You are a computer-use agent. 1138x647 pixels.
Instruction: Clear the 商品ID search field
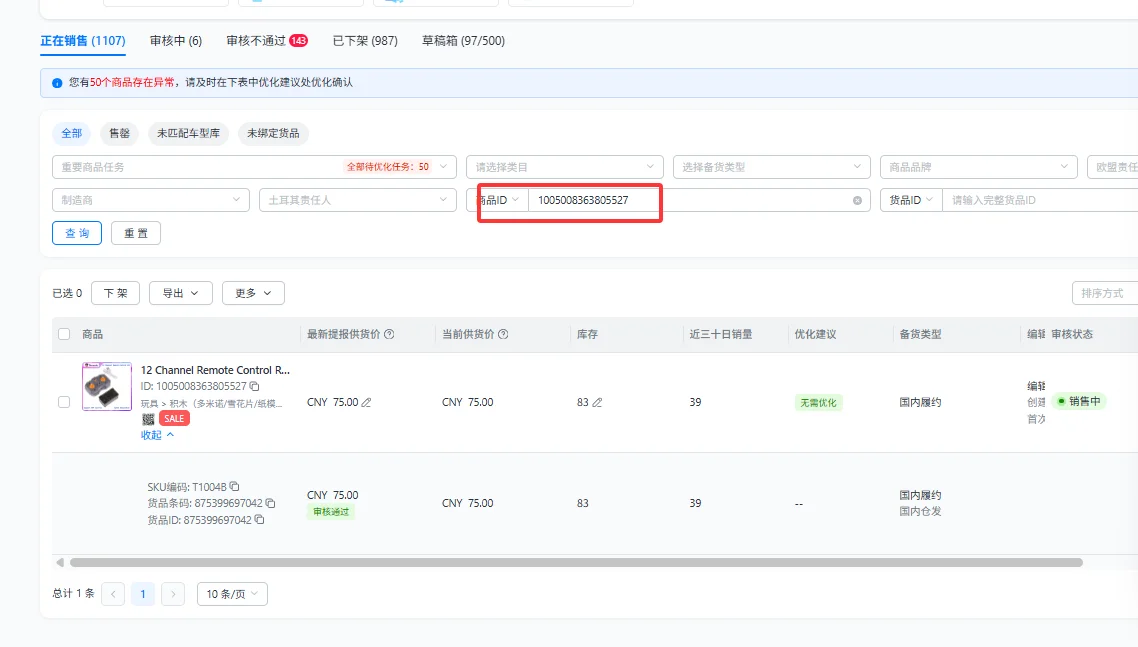point(857,200)
